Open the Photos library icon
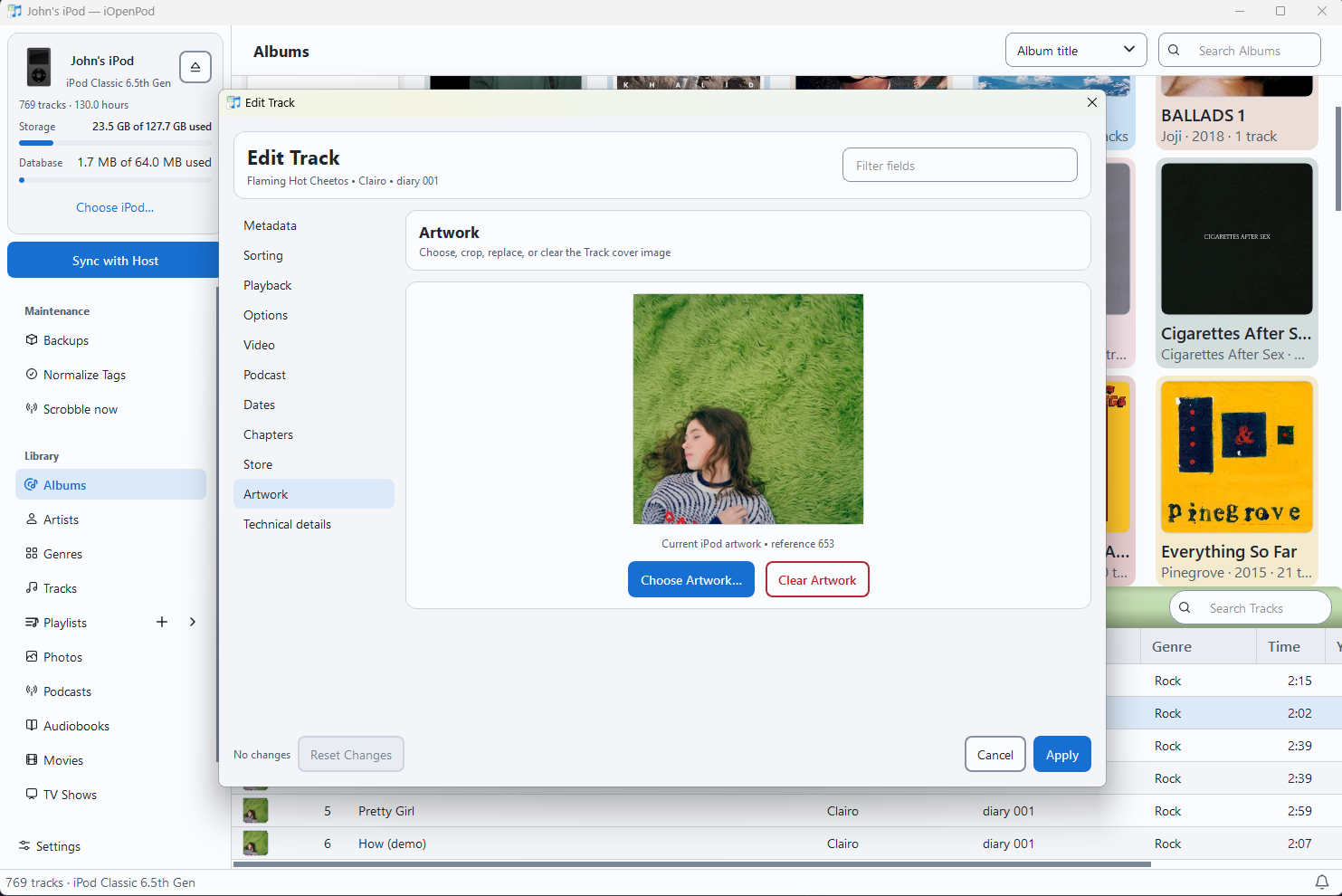Viewport: 1342px width, 896px height. (32, 657)
